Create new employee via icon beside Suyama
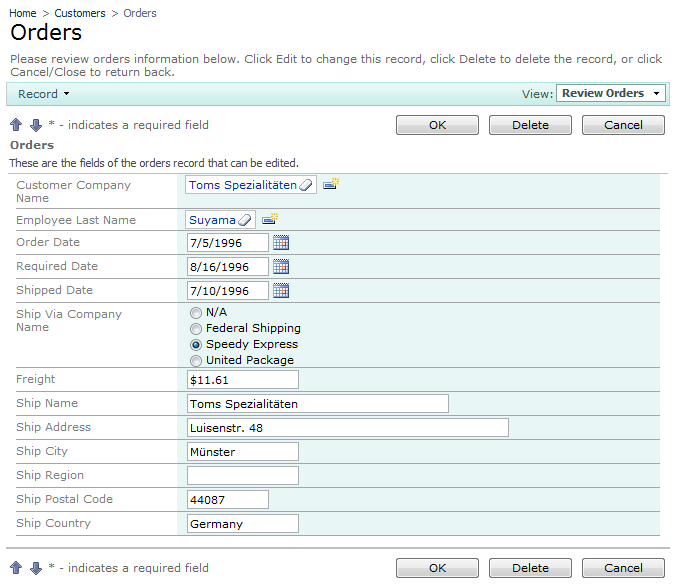The width and height of the screenshot is (680, 585). coord(270,219)
